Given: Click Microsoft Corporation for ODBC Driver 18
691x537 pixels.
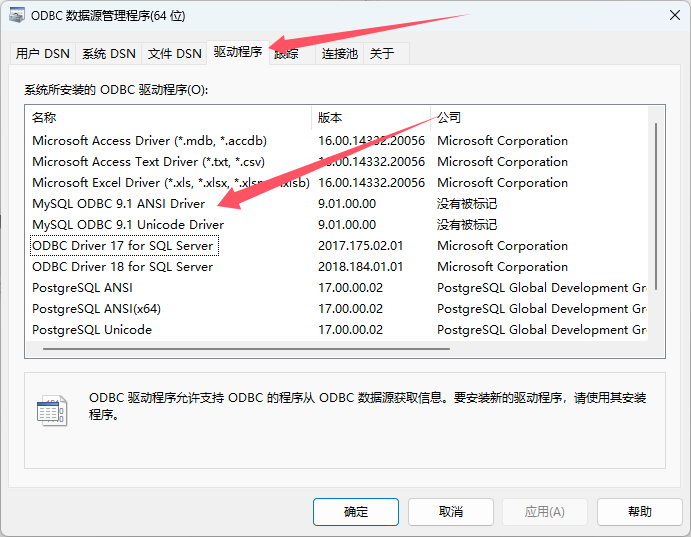Looking at the screenshot, I should coord(502,267).
